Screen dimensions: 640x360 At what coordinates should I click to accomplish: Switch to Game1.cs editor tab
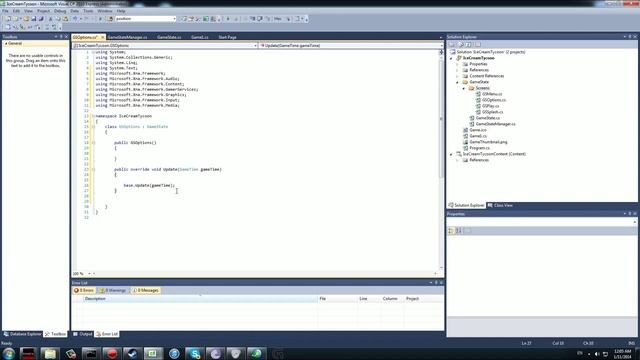tap(200, 37)
